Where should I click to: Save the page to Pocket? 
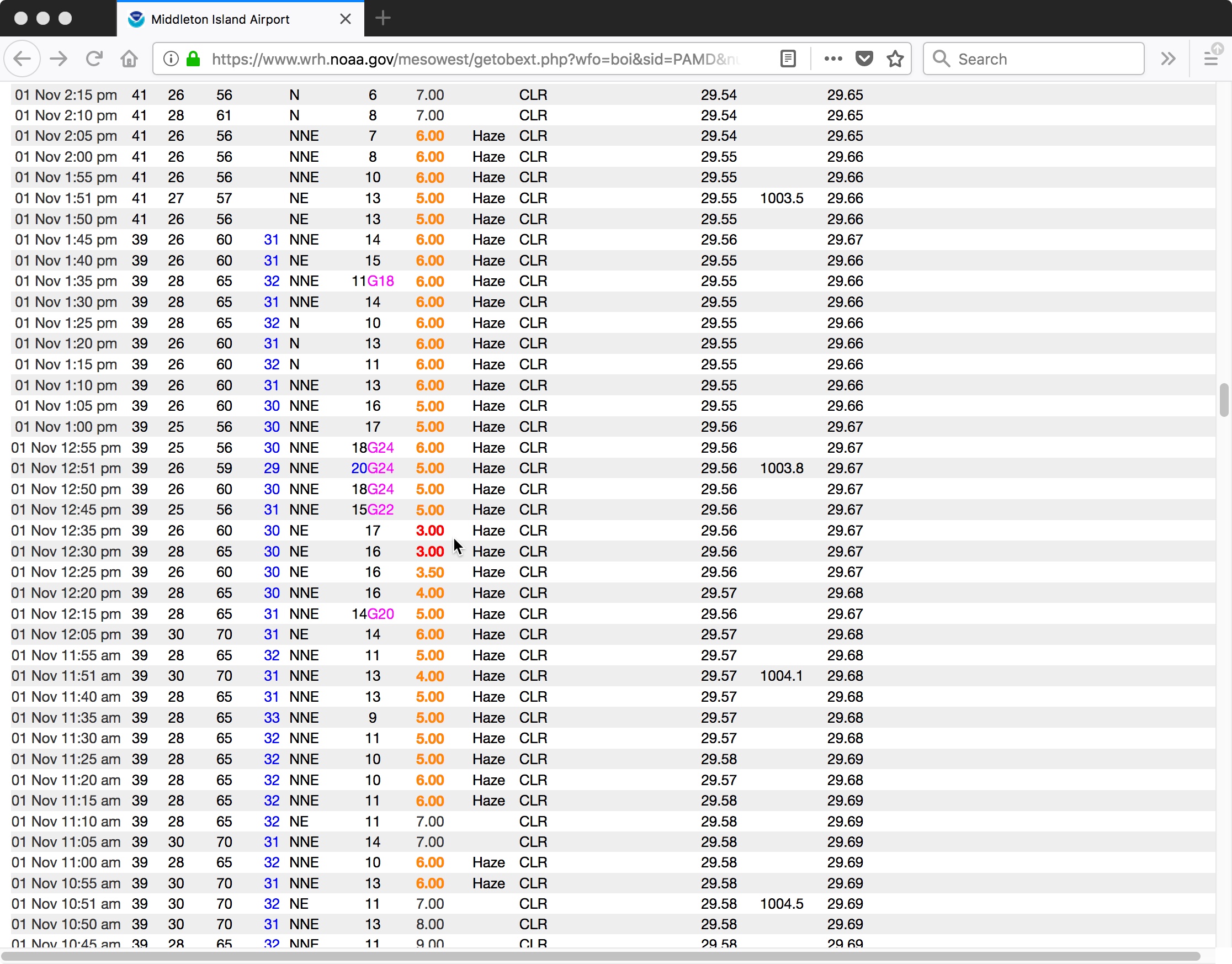864,59
